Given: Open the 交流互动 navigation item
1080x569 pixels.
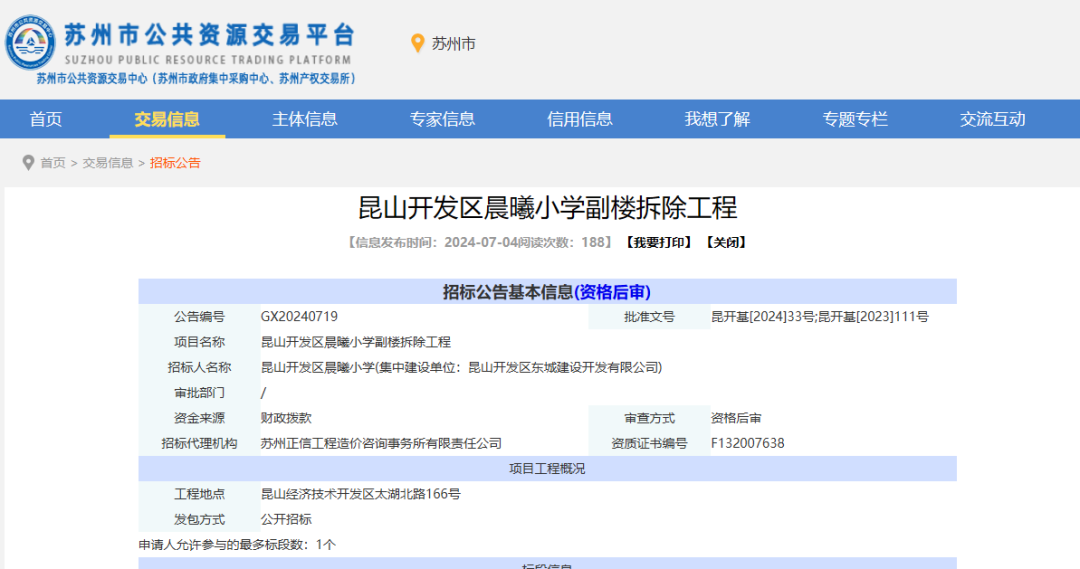Looking at the screenshot, I should coord(992,119).
